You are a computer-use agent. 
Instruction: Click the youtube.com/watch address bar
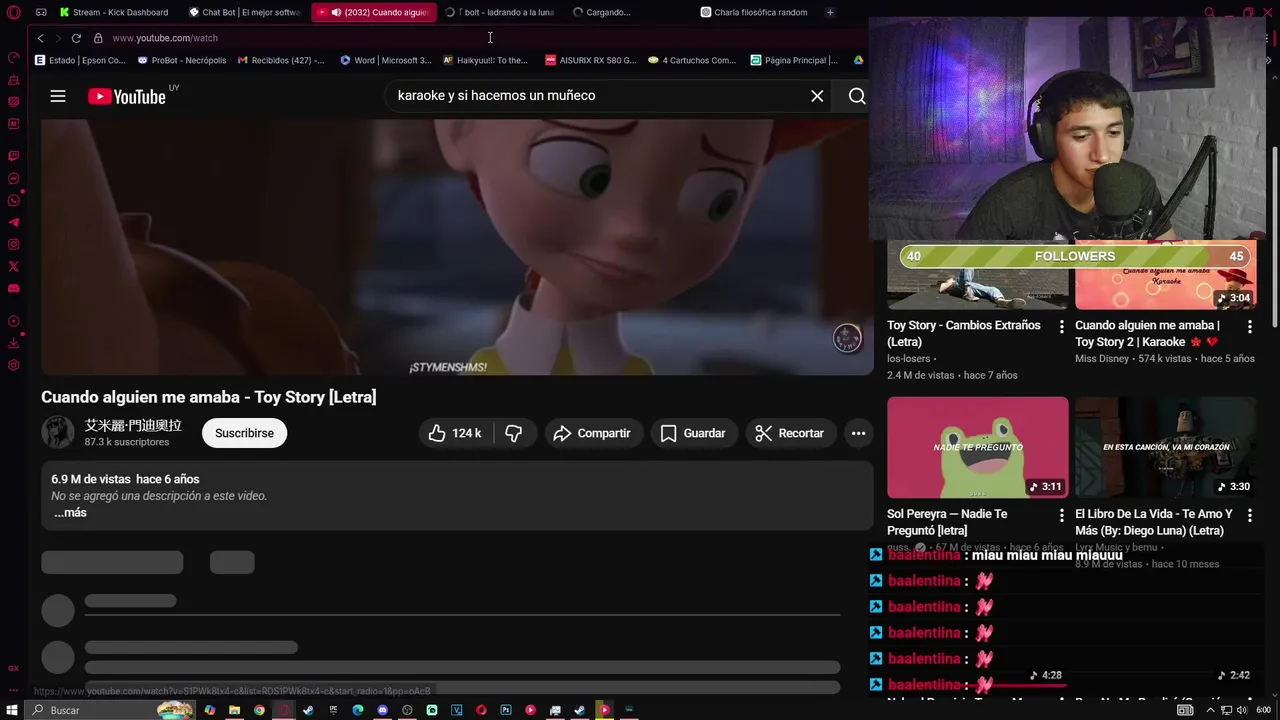[x=165, y=38]
